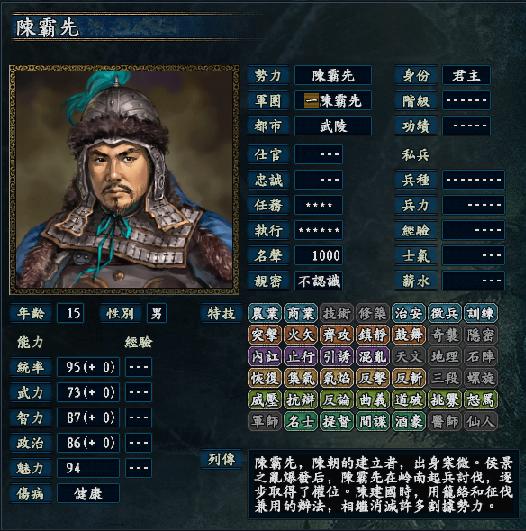Click the 酒豪 skill badge
This screenshot has width=526, height=531.
click(x=409, y=422)
